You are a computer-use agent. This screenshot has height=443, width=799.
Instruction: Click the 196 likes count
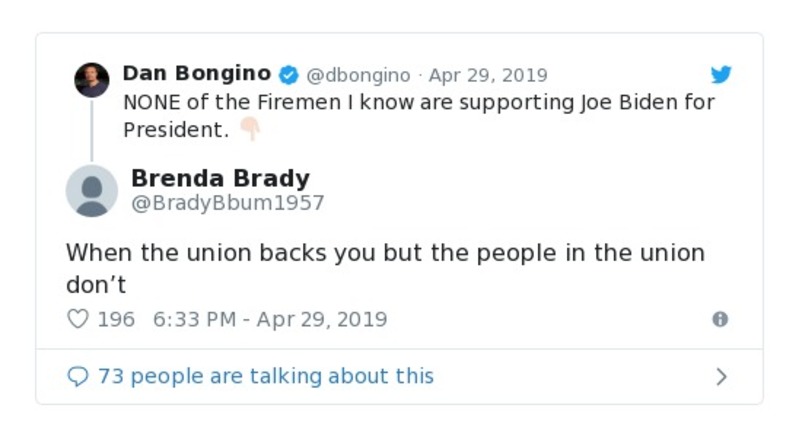(x=116, y=320)
